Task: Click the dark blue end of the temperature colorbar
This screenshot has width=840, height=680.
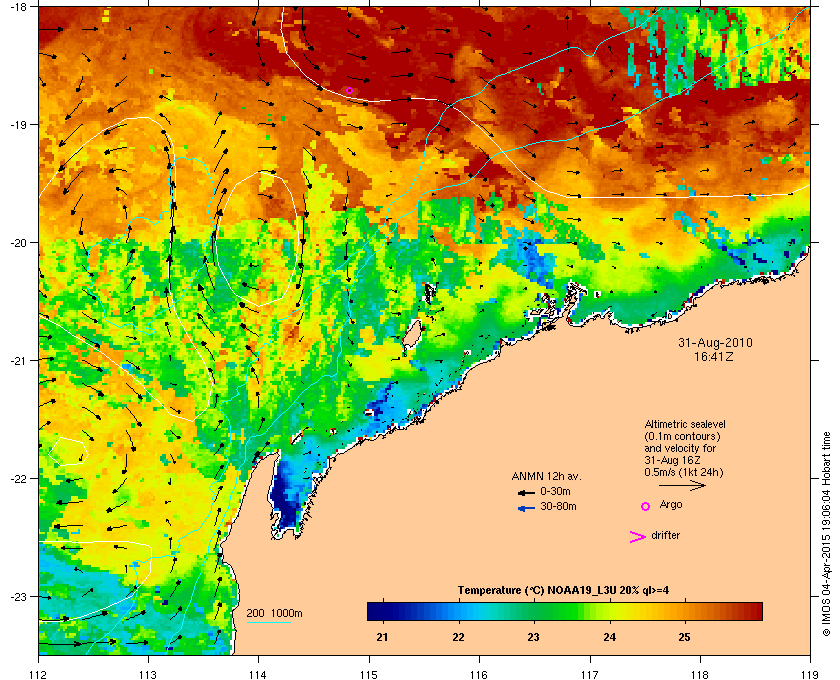Action: [x=375, y=611]
